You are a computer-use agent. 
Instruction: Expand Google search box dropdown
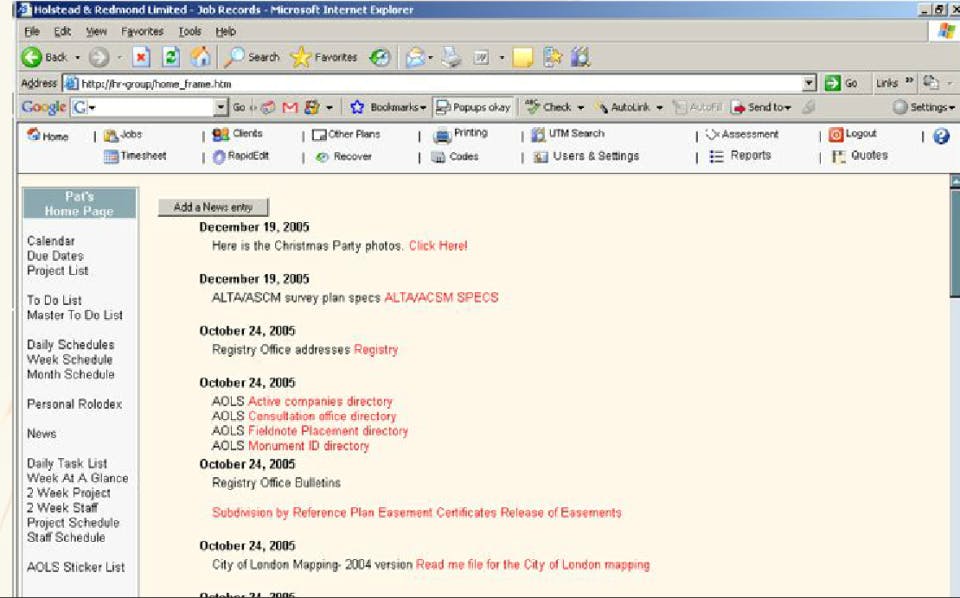pyautogui.click(x=221, y=108)
